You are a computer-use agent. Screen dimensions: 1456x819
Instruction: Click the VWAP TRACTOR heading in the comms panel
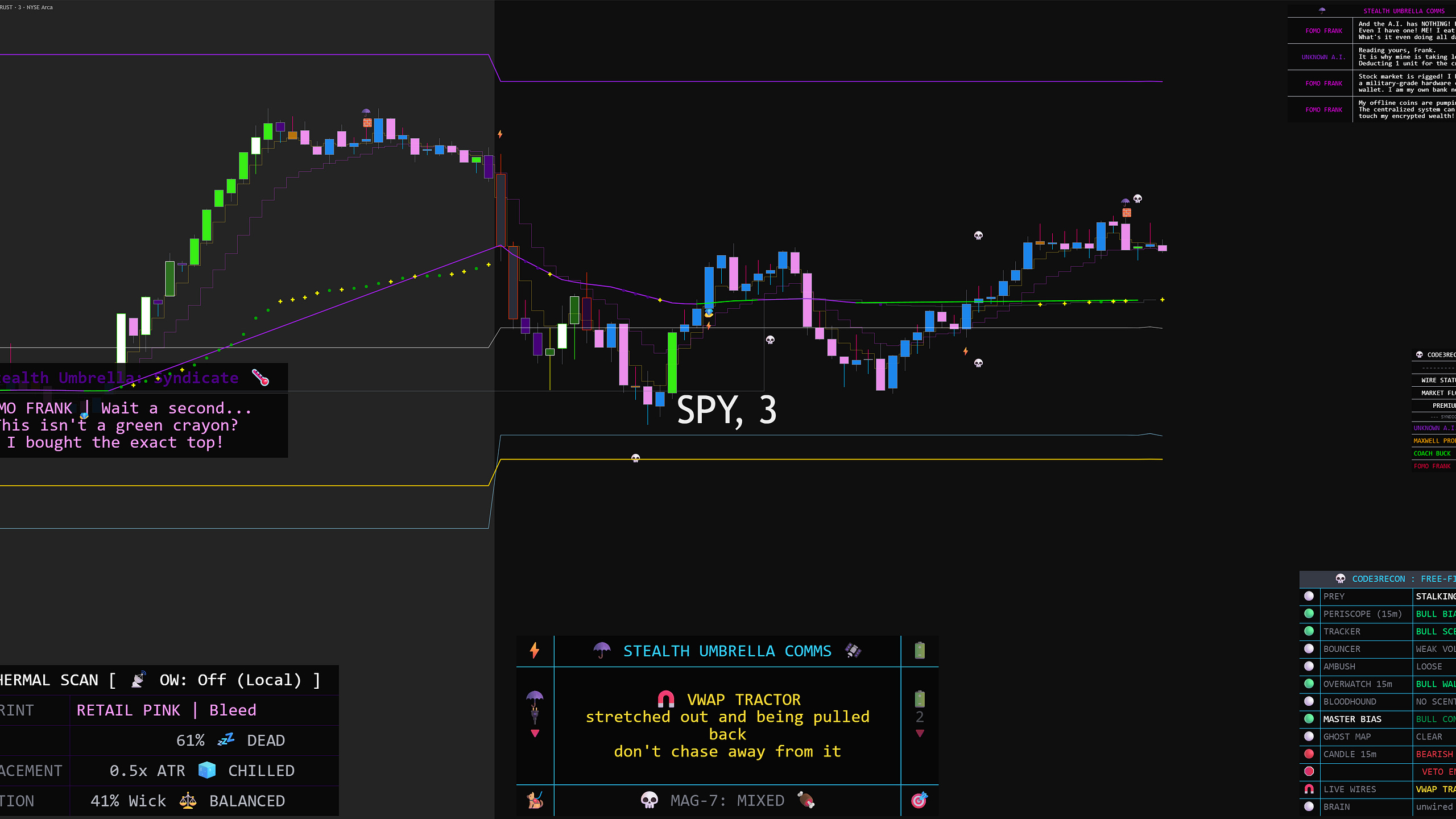(x=743, y=700)
